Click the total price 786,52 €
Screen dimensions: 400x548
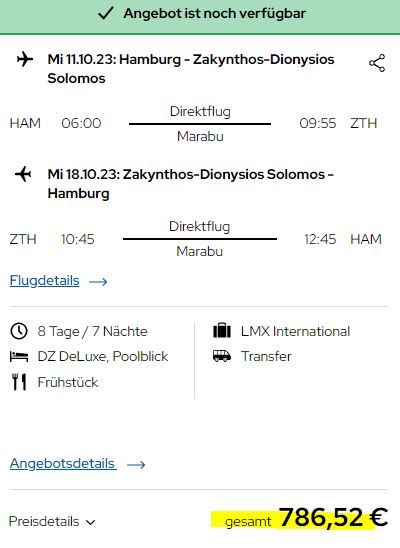coord(334,517)
